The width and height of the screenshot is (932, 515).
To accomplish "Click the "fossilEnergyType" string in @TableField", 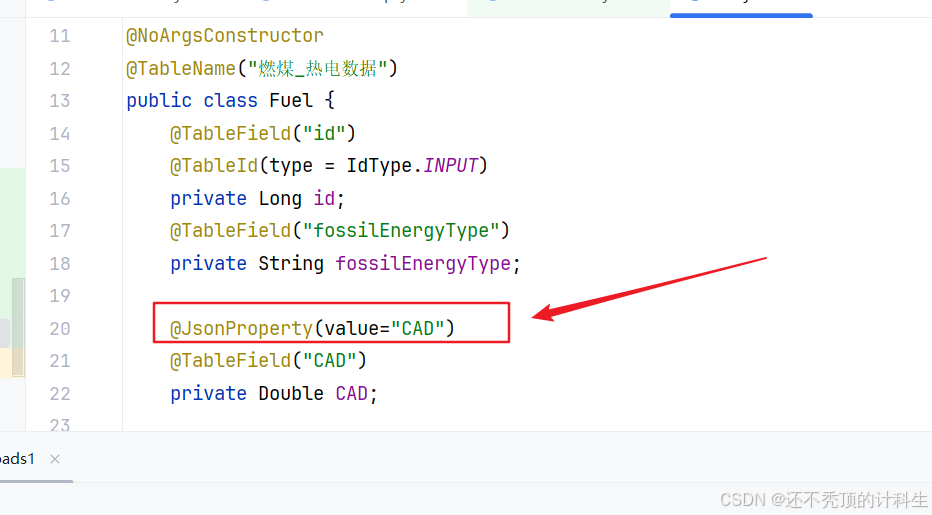I will 400,231.
